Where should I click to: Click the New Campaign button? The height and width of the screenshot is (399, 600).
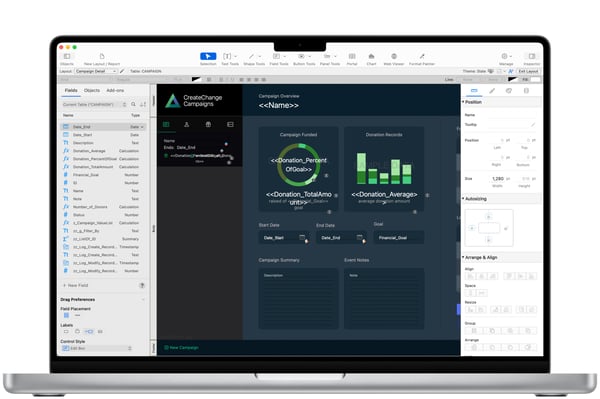[x=181, y=348]
